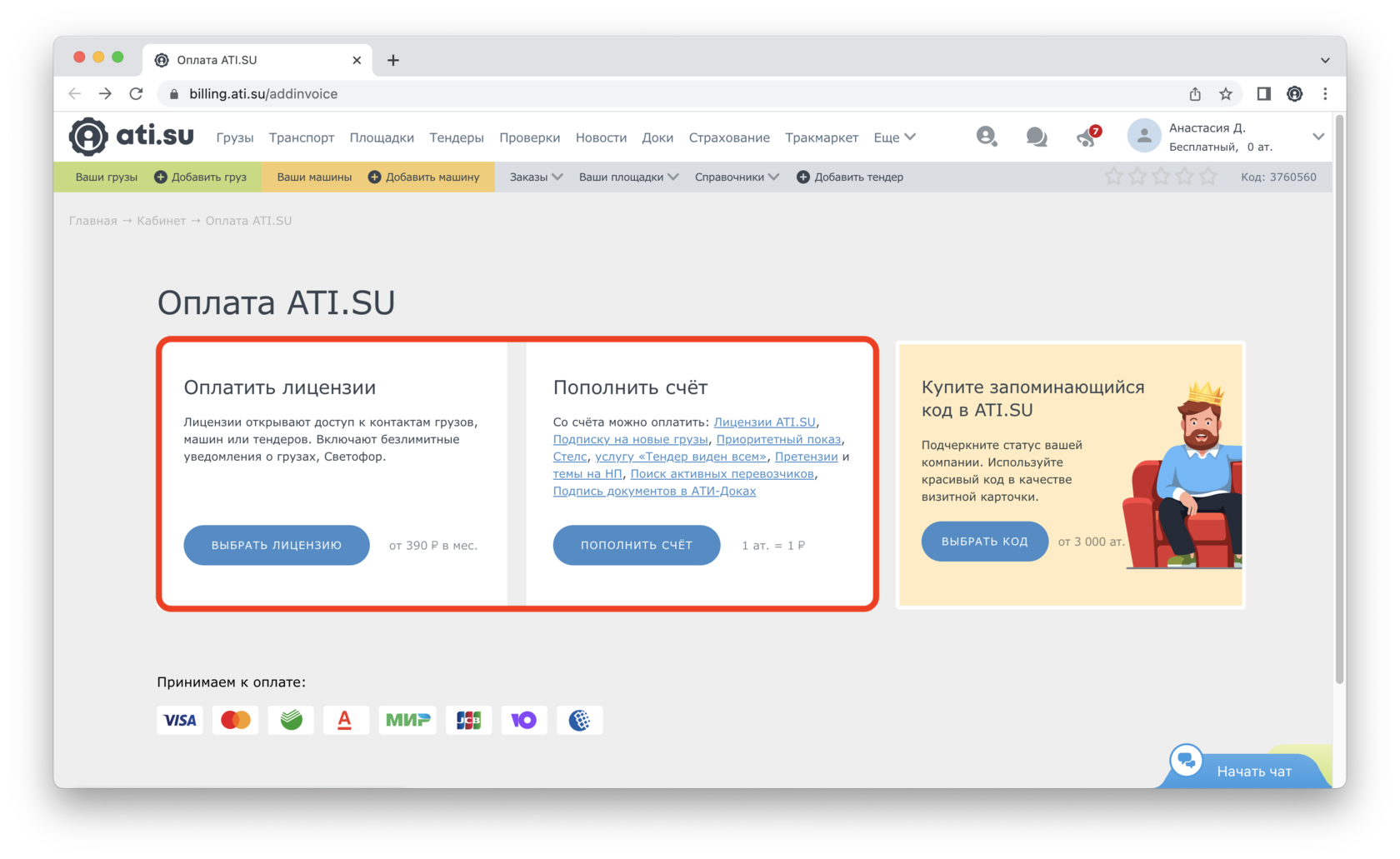Go to Кабинет breadcrumb

pos(162,221)
